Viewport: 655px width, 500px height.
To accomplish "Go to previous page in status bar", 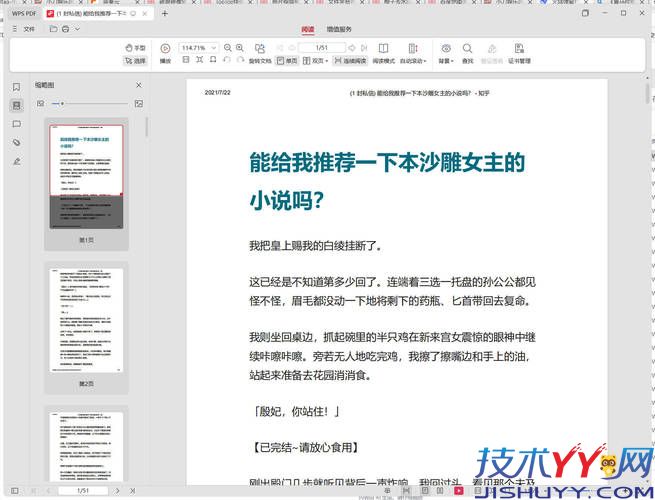I will click(48, 490).
